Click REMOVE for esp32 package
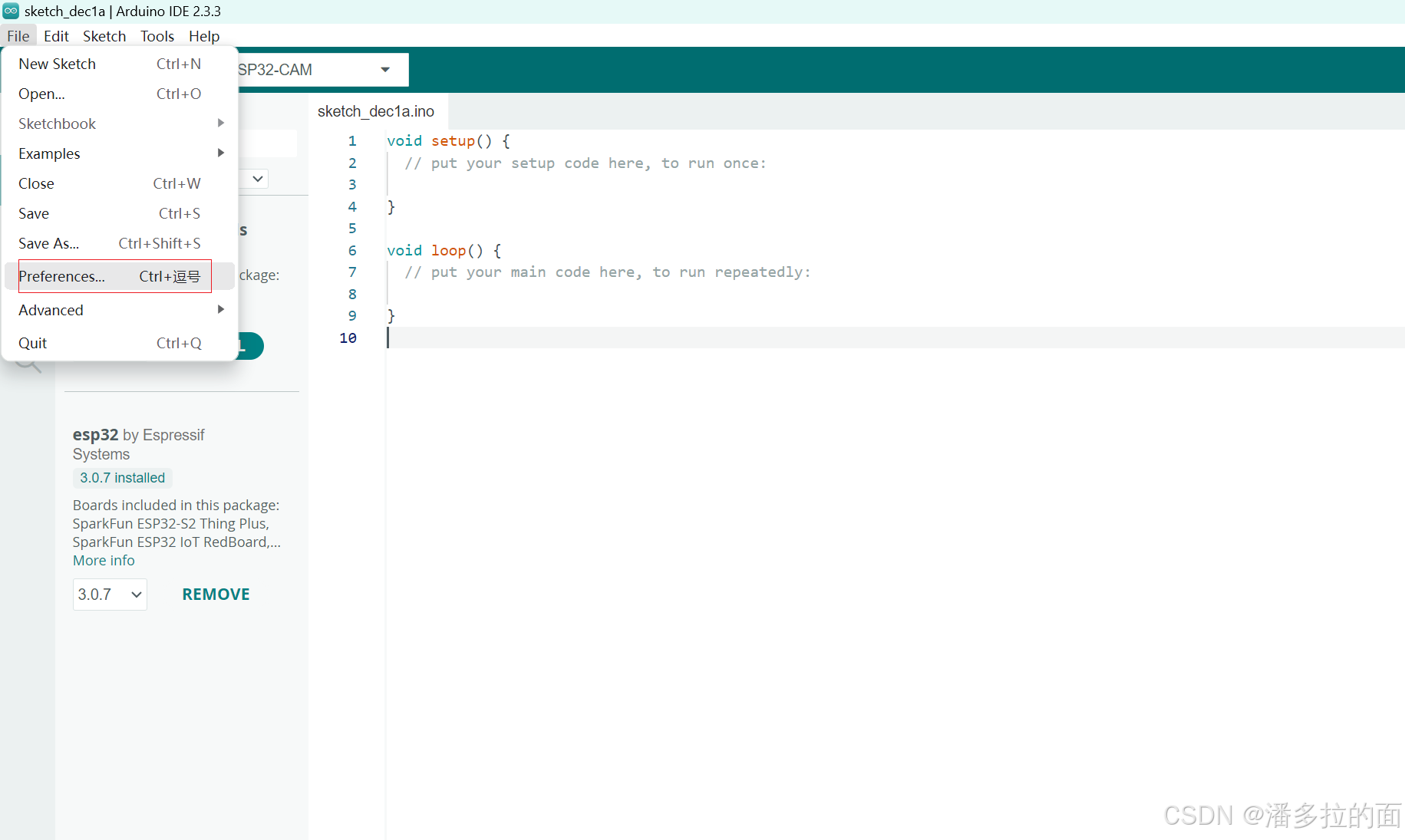The image size is (1405, 840). pyautogui.click(x=216, y=595)
